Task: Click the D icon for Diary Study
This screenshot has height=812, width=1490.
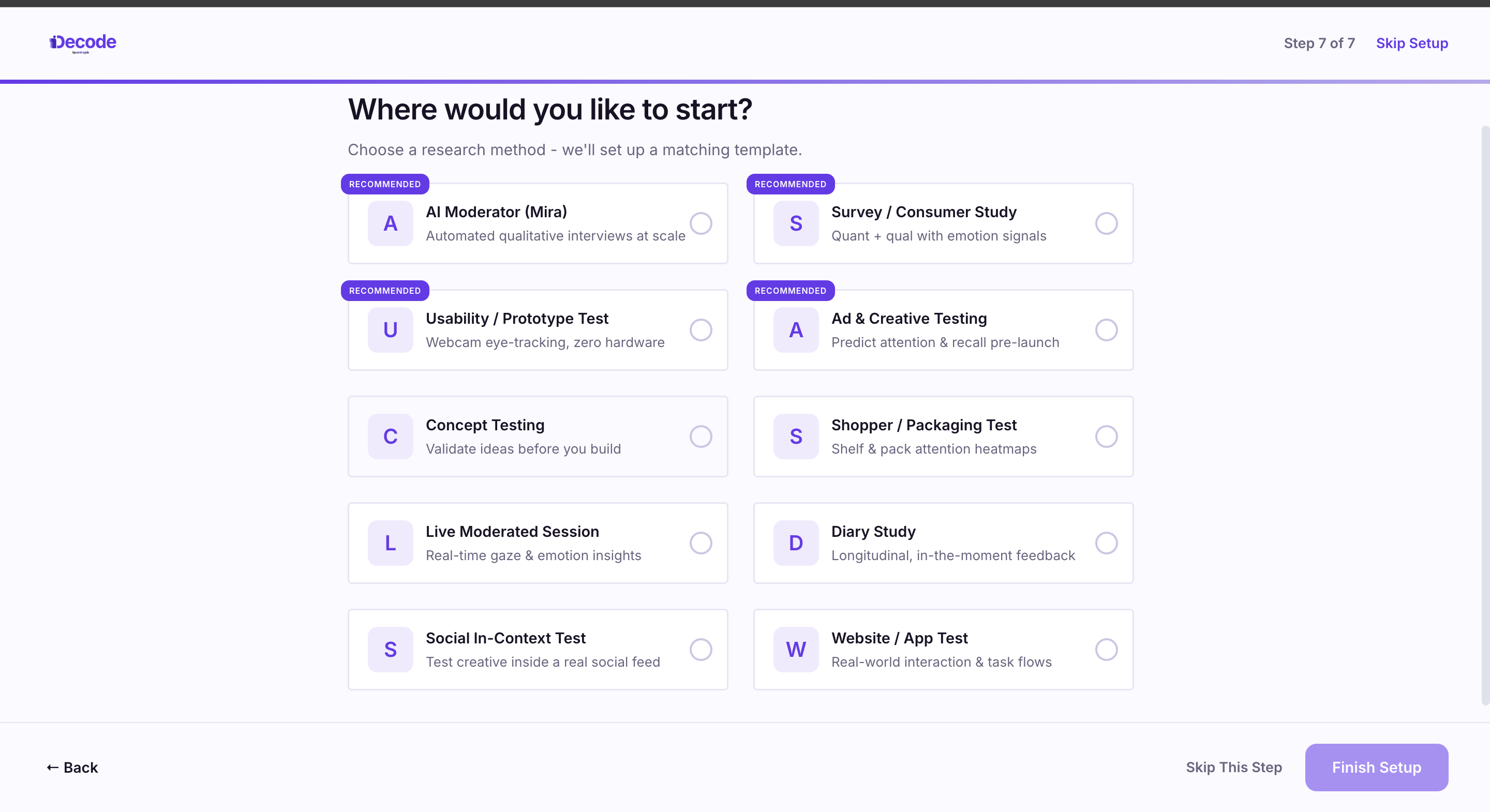Action: [x=796, y=543]
